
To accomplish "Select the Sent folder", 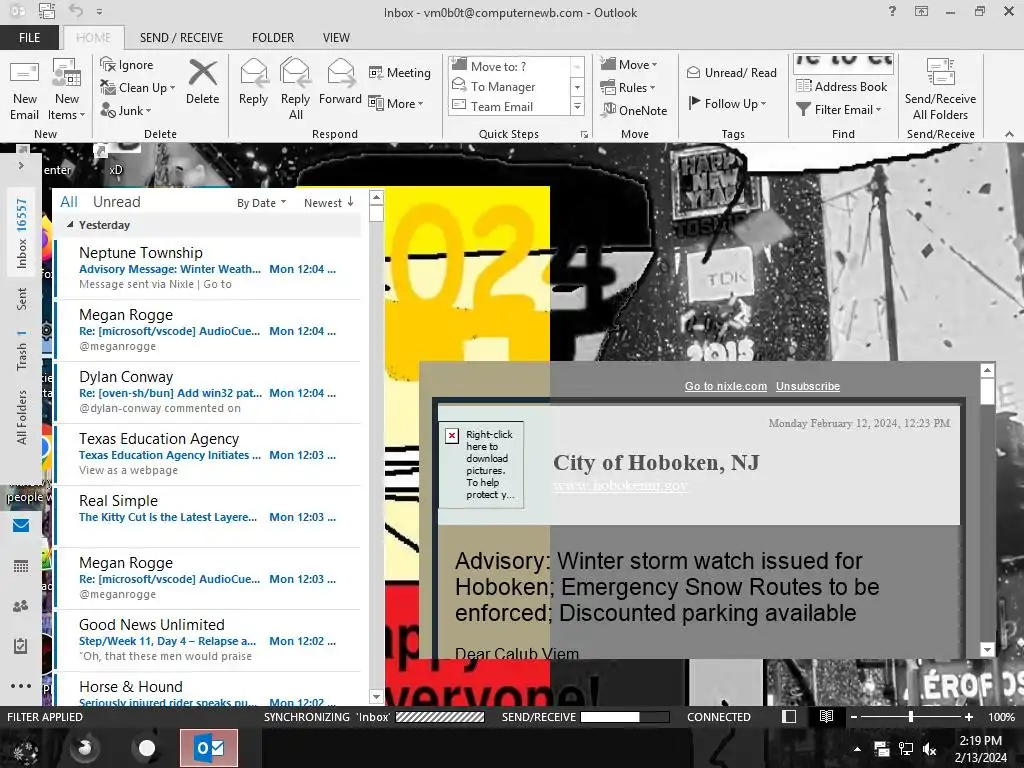I will point(22,298).
